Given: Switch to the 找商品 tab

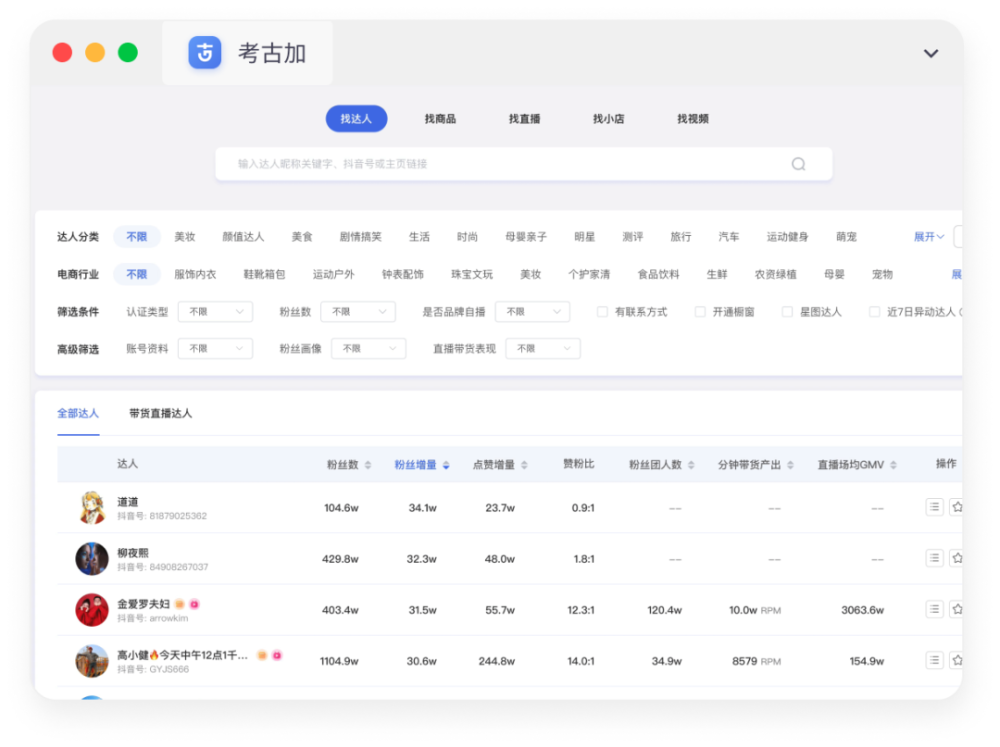Looking at the screenshot, I should click(440, 119).
